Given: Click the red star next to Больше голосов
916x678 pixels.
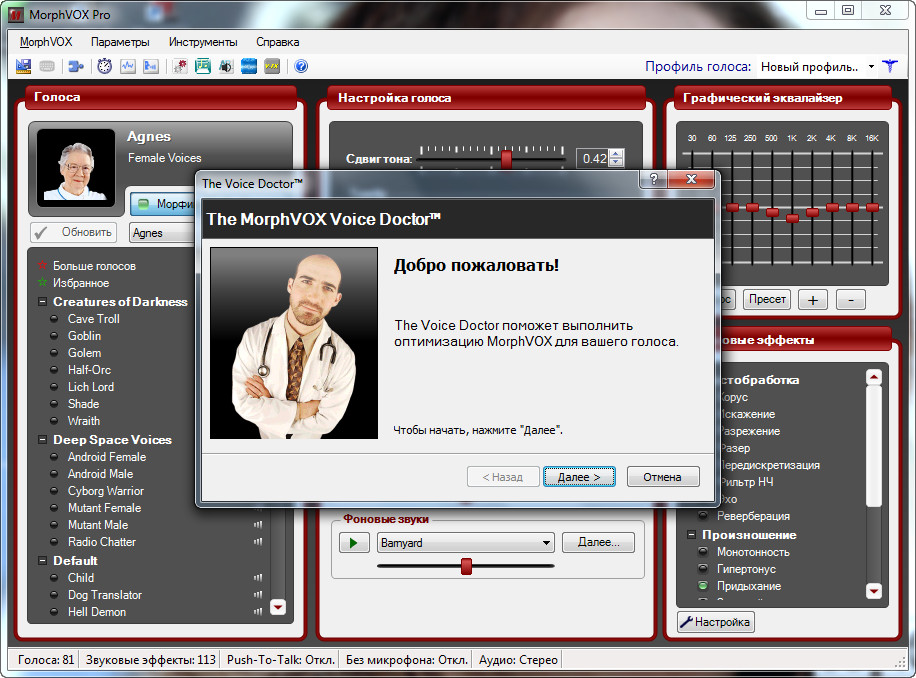Looking at the screenshot, I should 43,266.
